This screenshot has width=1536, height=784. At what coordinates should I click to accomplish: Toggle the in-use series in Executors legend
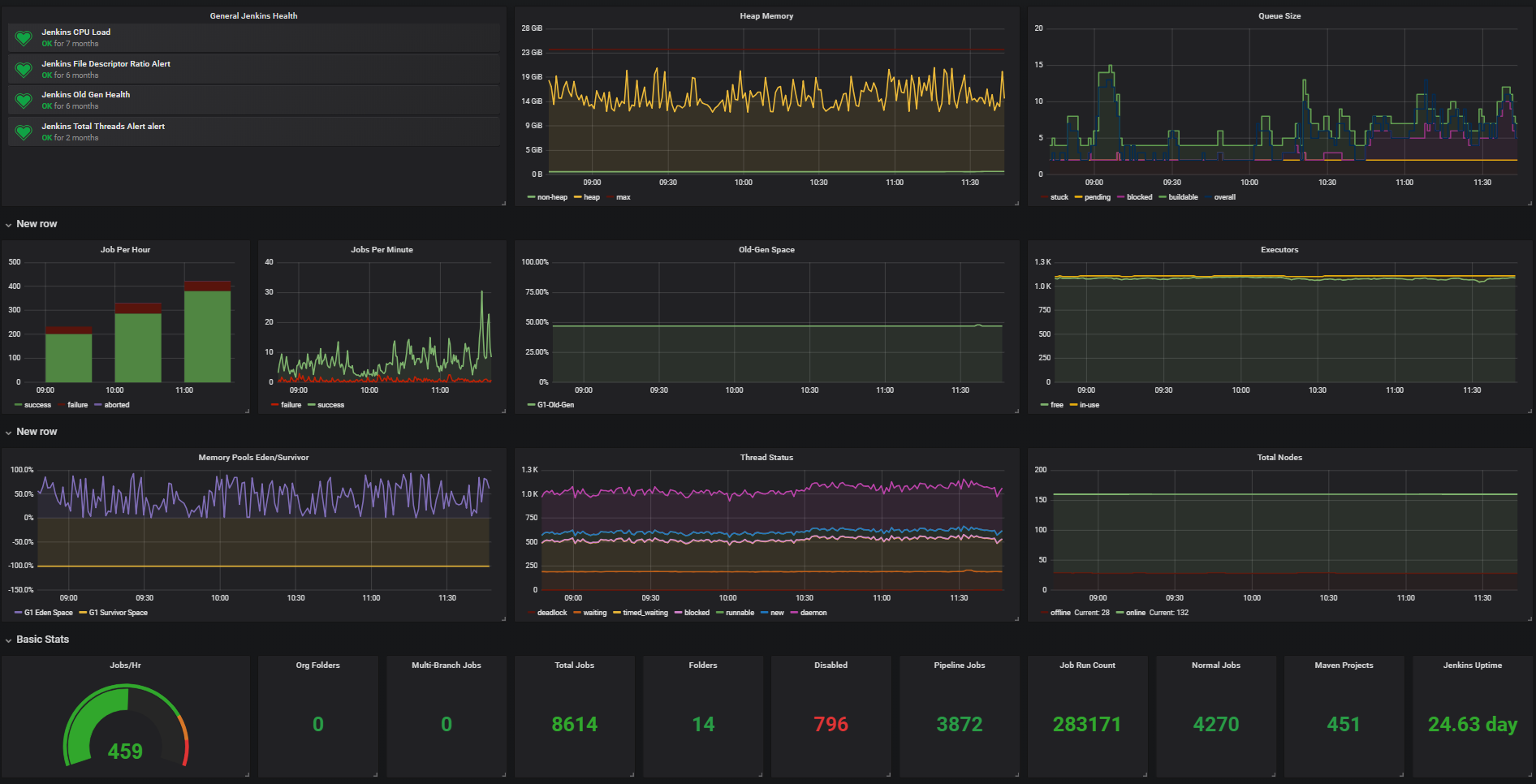click(1089, 405)
